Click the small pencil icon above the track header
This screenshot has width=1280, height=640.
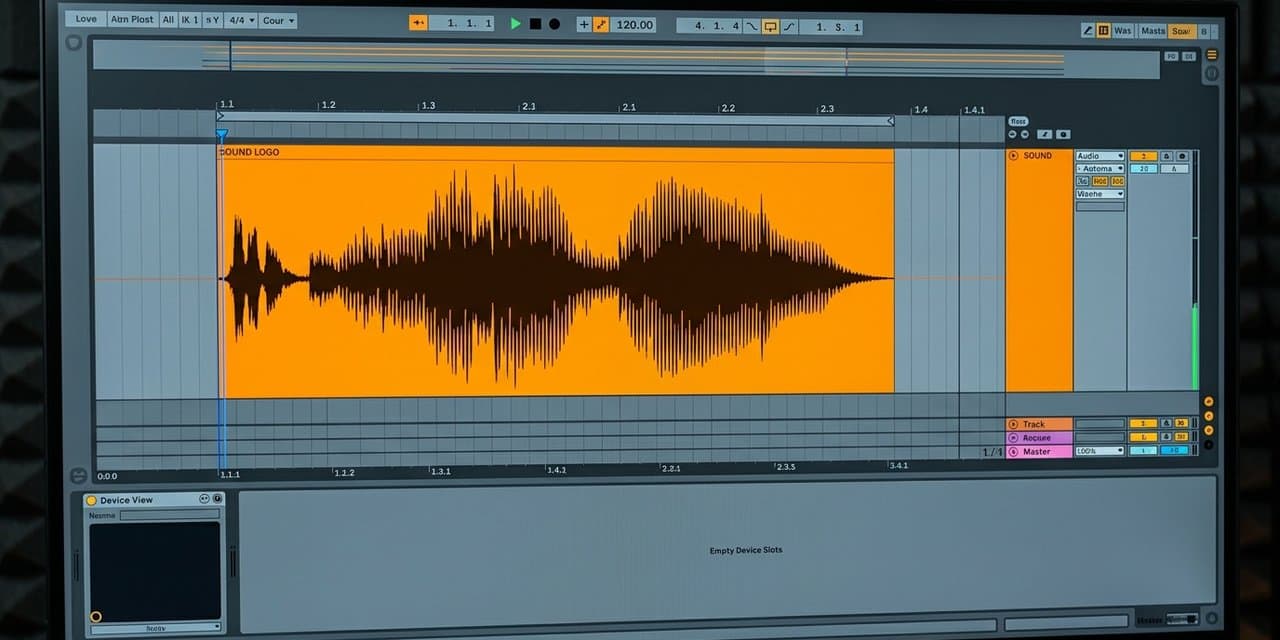tap(1045, 134)
